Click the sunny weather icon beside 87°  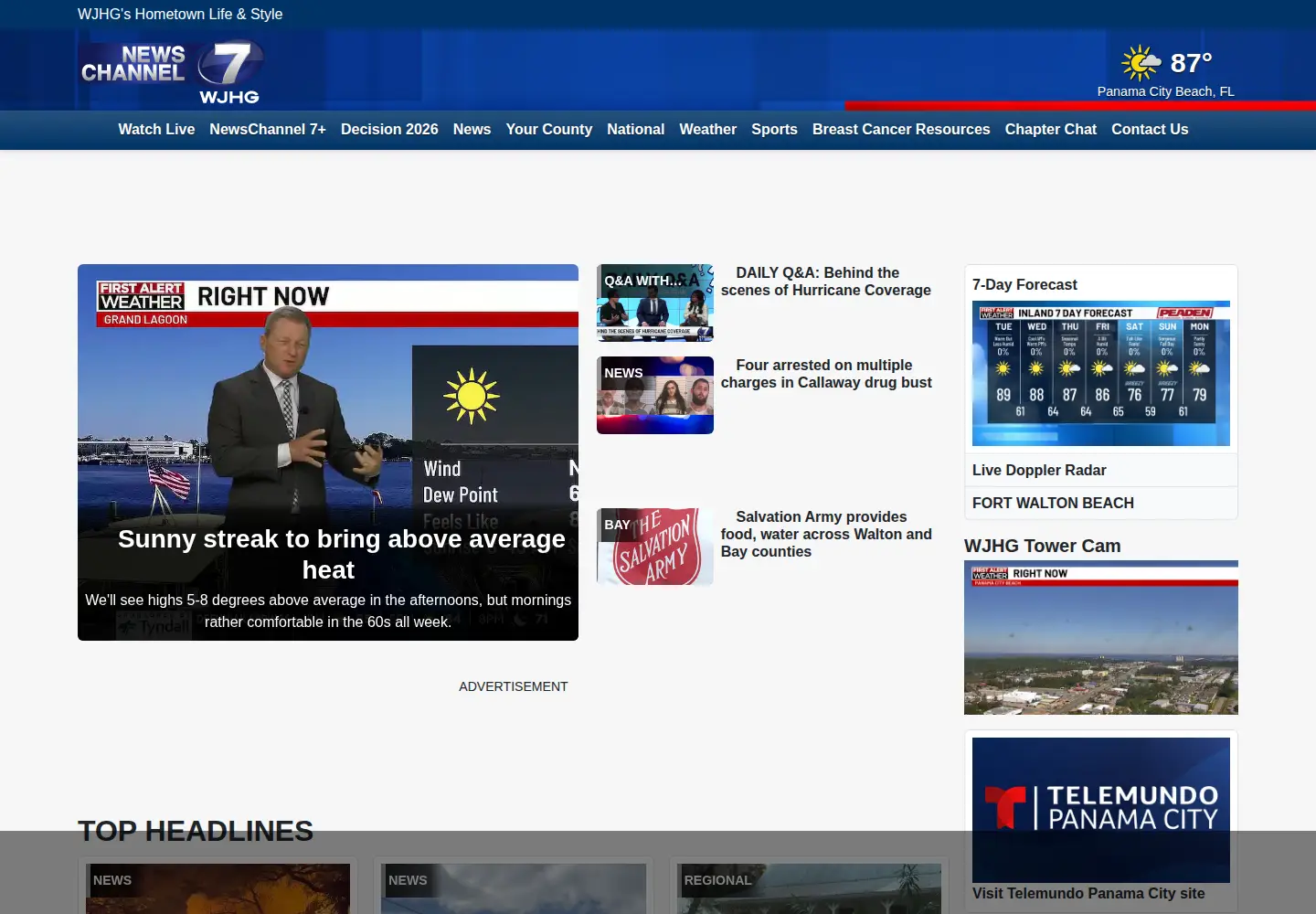click(1141, 63)
